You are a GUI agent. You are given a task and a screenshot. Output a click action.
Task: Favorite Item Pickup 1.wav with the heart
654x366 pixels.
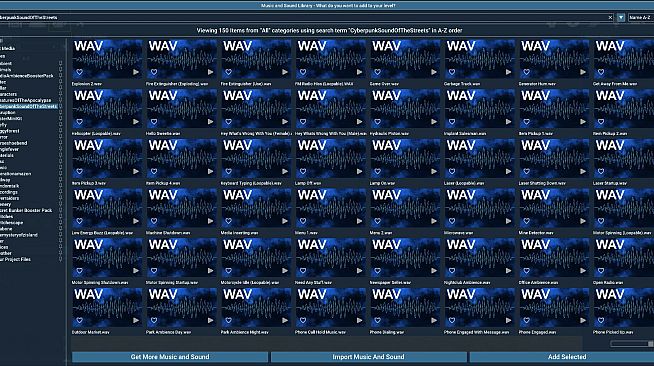(526, 122)
